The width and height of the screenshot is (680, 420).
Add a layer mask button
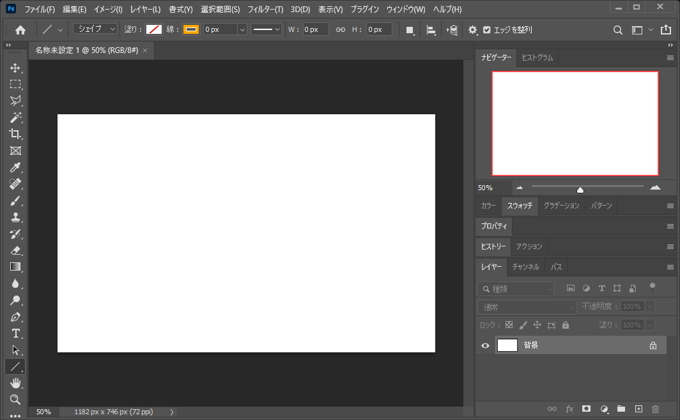click(x=586, y=409)
